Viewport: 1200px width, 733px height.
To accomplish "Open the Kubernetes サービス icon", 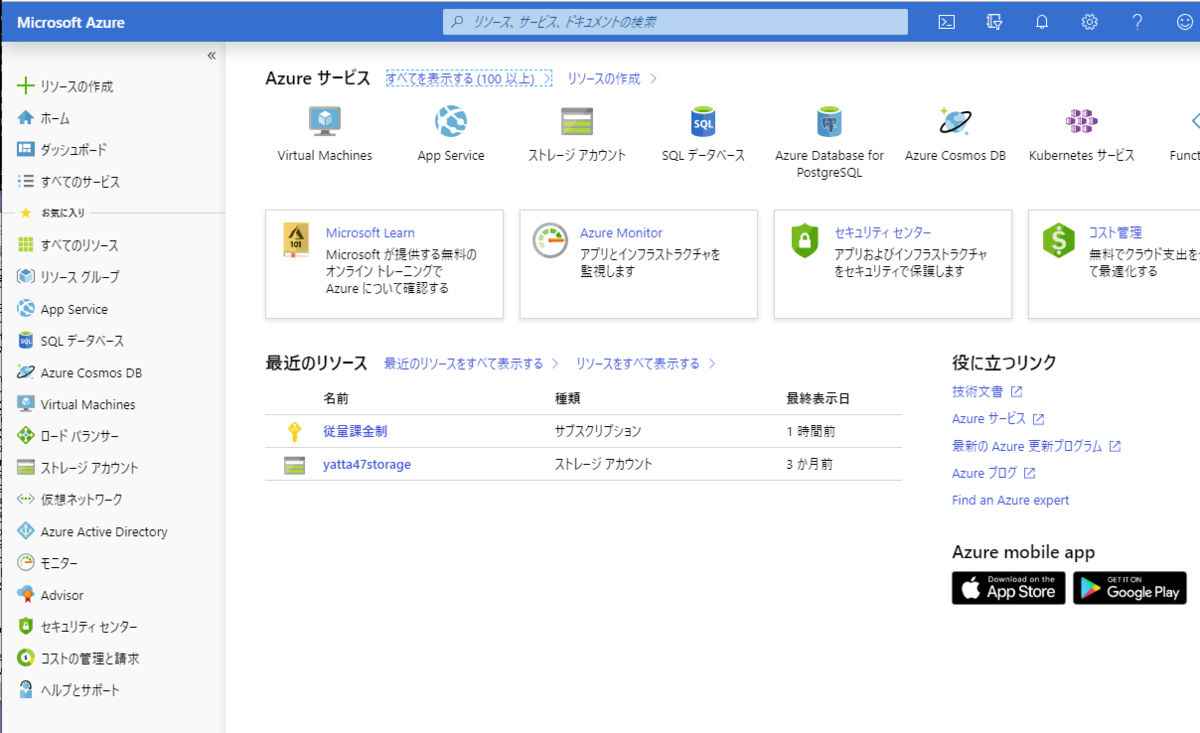I will 1081,120.
